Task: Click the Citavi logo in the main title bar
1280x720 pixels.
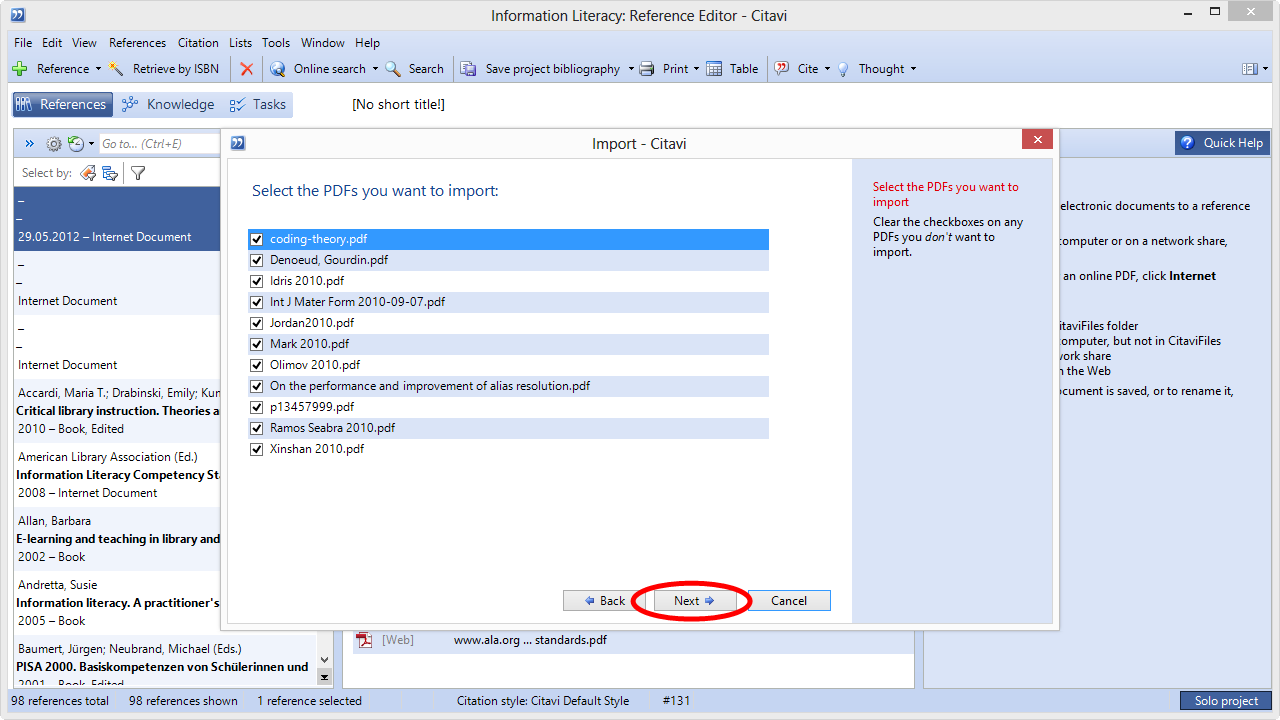Action: click(18, 15)
